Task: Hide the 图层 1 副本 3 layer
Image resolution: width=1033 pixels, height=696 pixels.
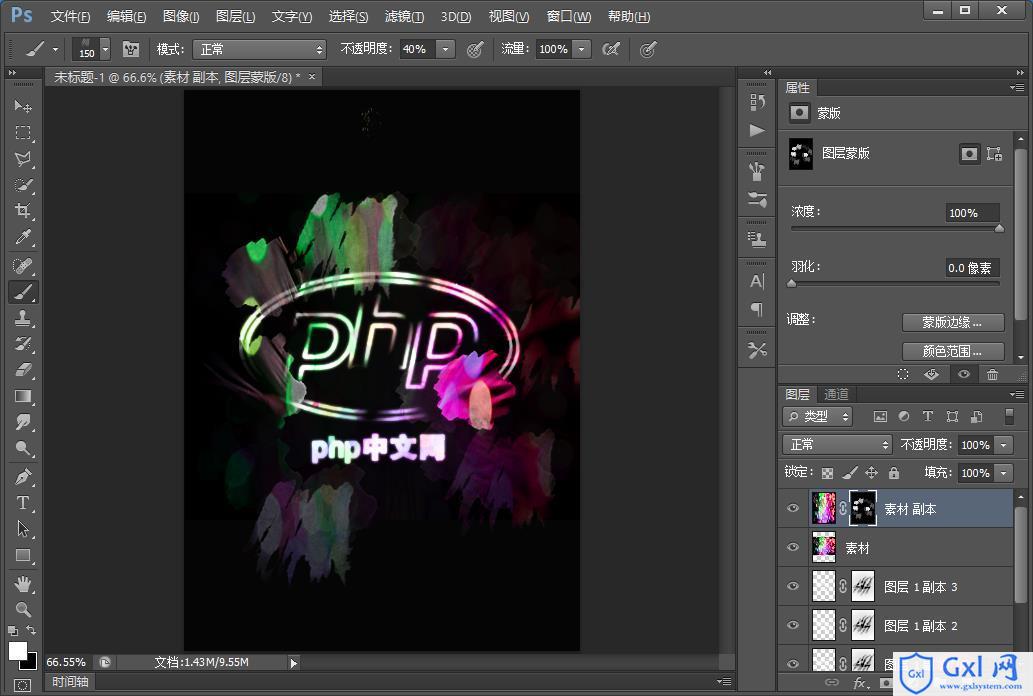Action: 793,586
